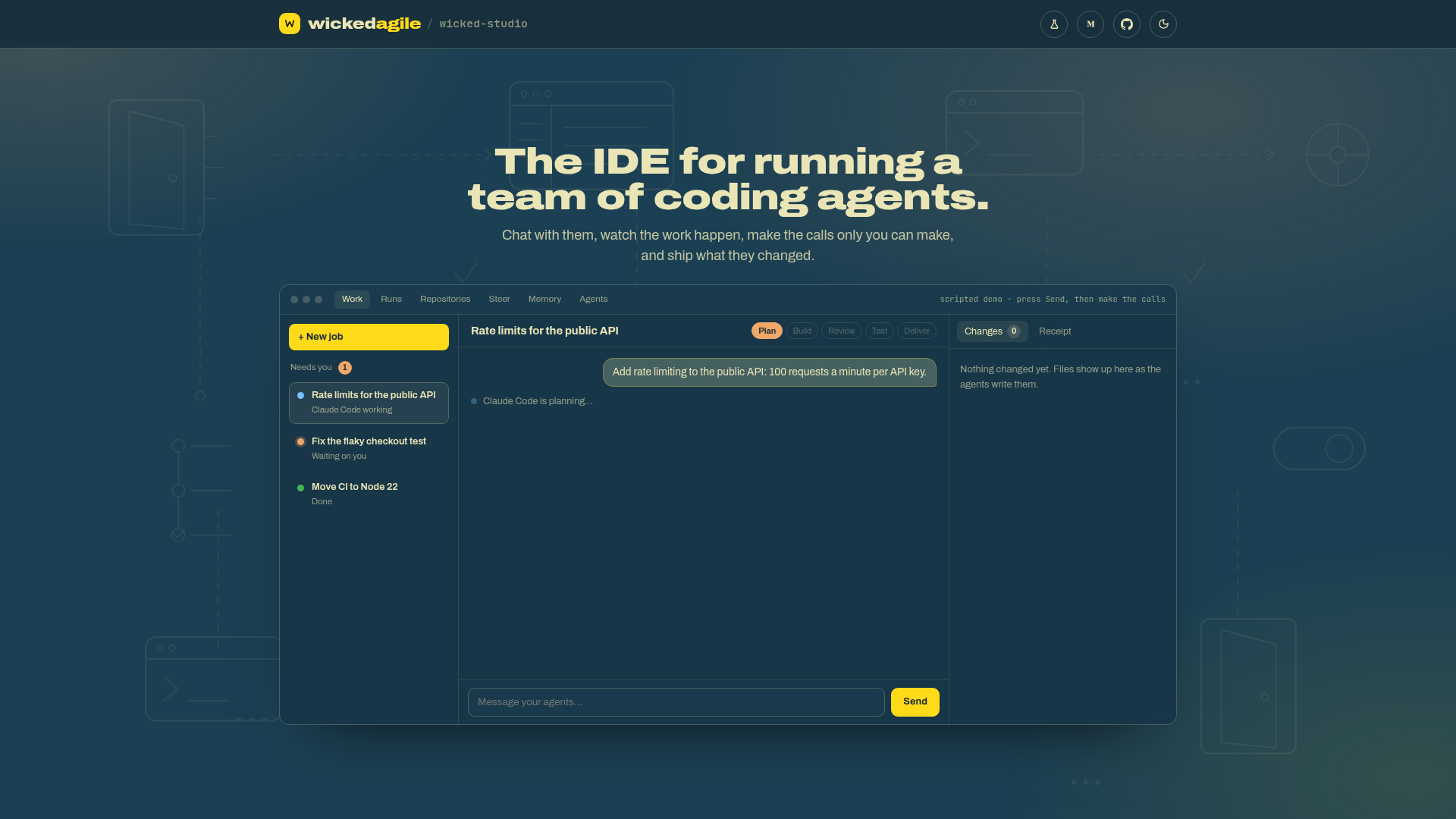This screenshot has height=819, width=1456.
Task: Click the yellow W wickedagile logo icon
Action: pyautogui.click(x=290, y=24)
